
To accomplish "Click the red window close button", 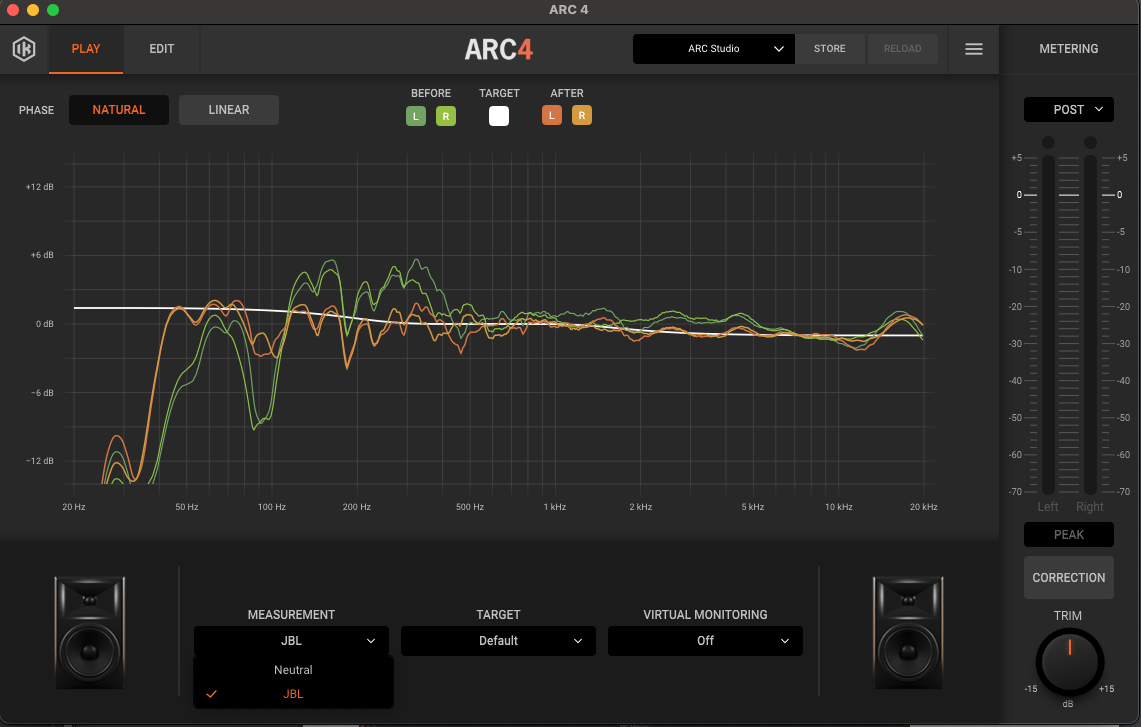I will [x=13, y=10].
